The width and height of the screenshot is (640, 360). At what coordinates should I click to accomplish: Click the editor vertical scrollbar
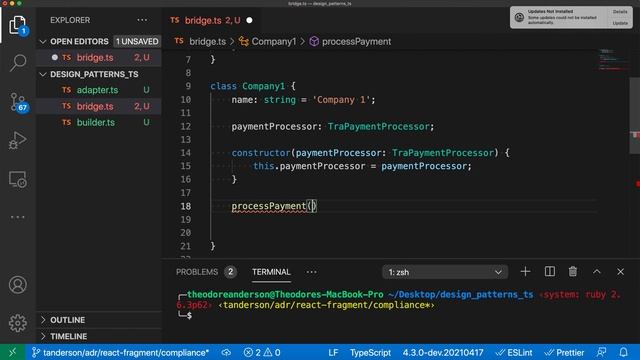click(x=635, y=115)
